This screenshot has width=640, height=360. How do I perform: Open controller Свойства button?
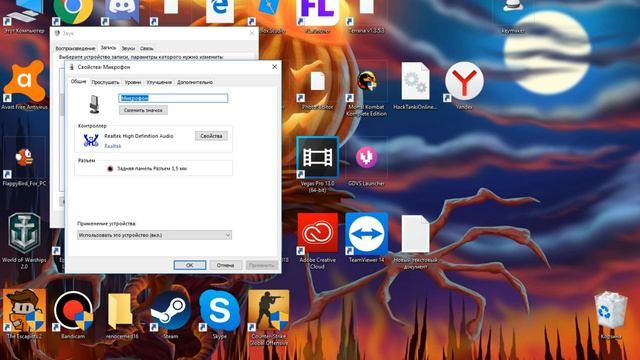[211, 136]
